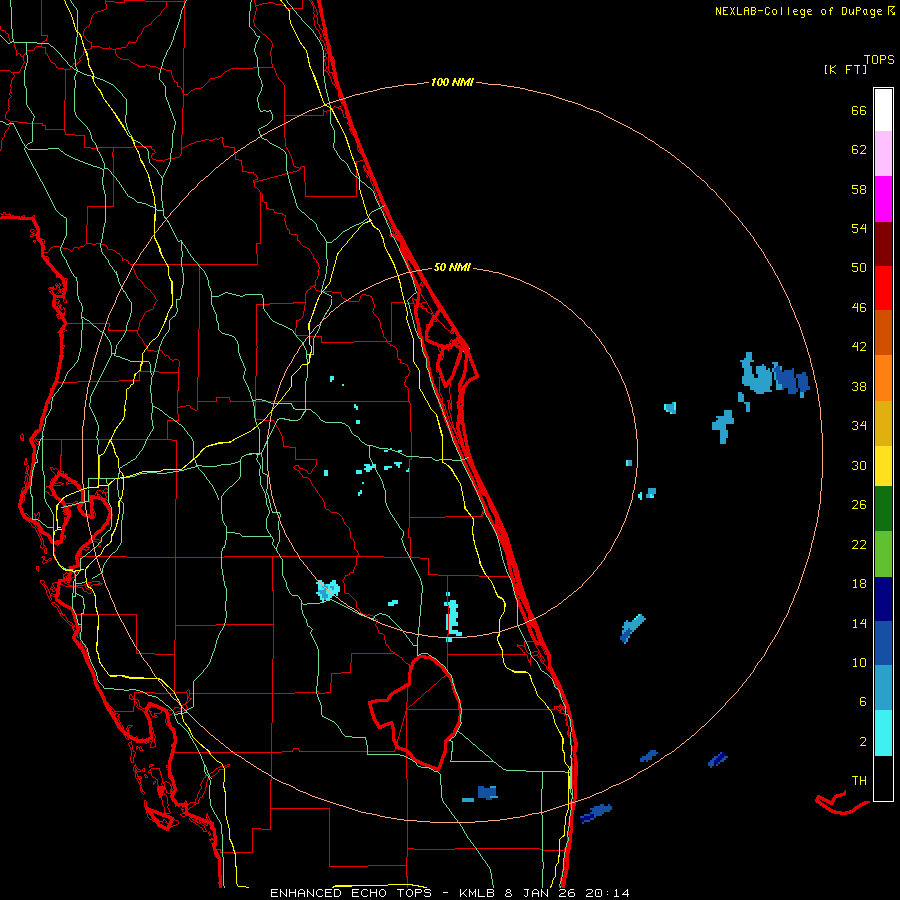Click the cyan 2 kft legend swatch
The height and width of the screenshot is (900, 900).
tap(883, 733)
